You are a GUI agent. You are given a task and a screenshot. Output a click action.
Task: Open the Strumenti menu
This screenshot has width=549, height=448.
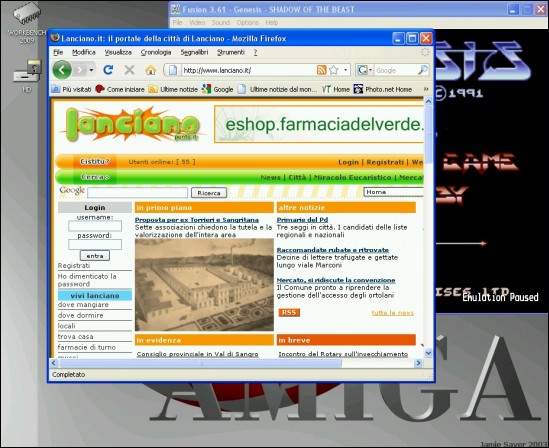click(231, 52)
